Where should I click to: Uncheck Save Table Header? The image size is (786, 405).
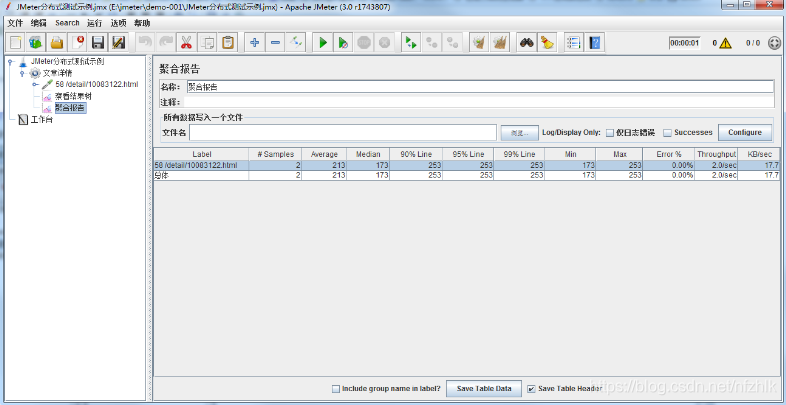click(x=531, y=388)
